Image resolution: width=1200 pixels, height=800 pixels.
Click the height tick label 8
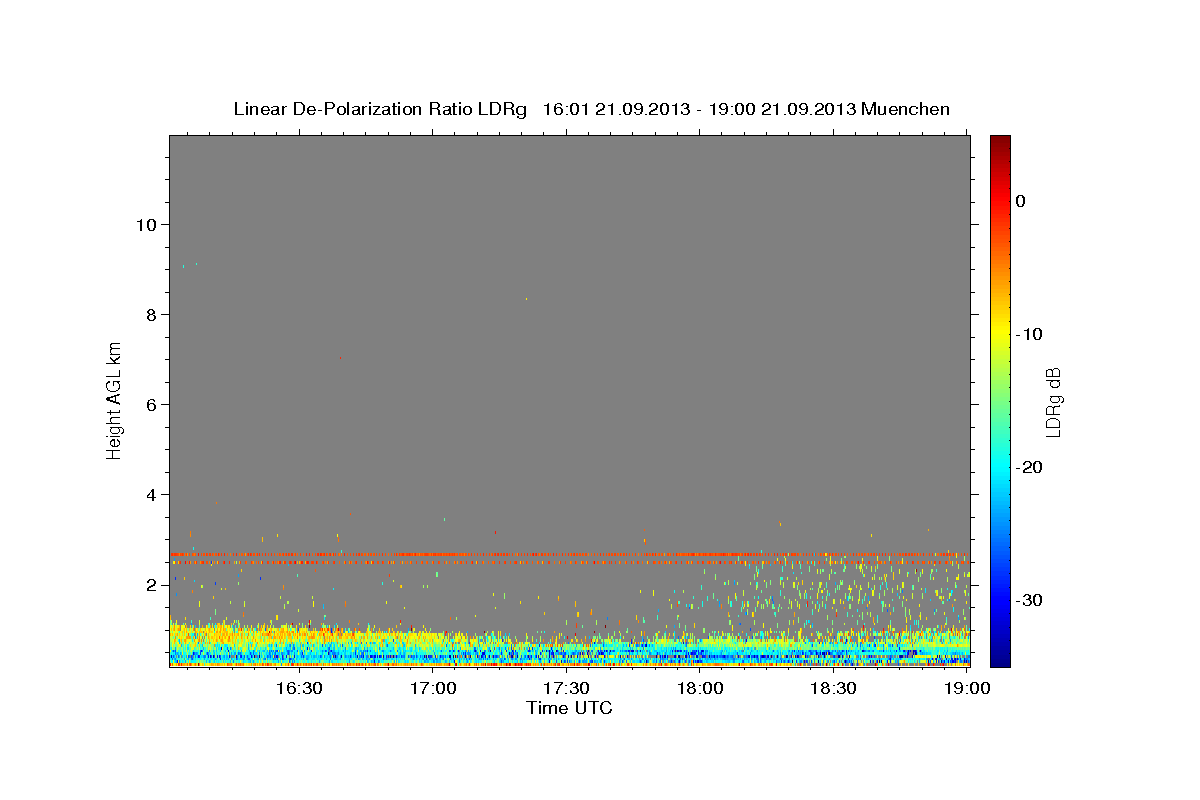[x=149, y=314]
